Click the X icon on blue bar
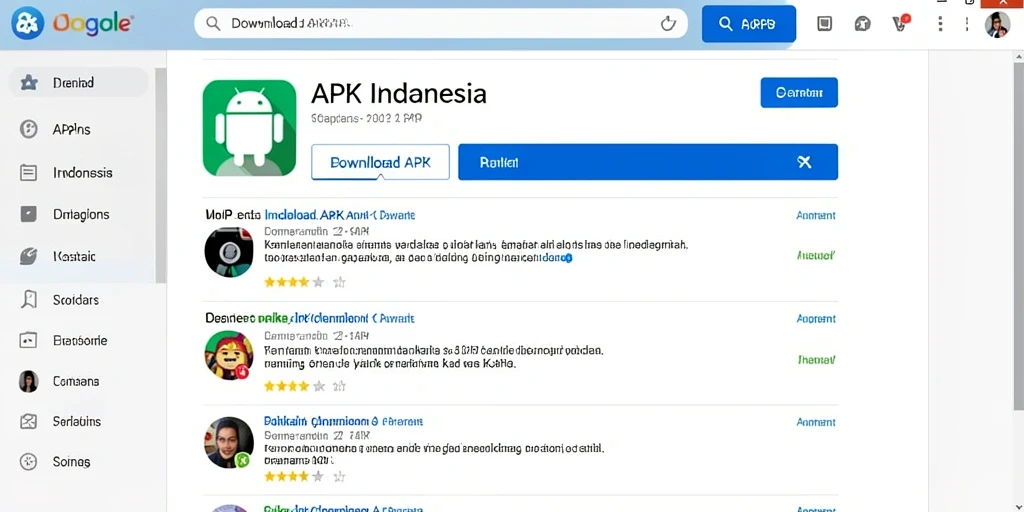The height and width of the screenshot is (512, 1024). 805,162
